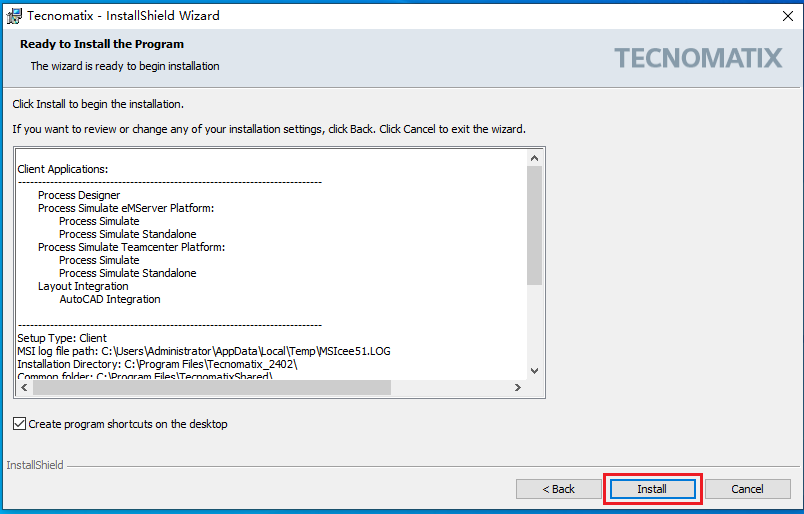The height and width of the screenshot is (514, 804).
Task: Click the installer icon in the title bar
Action: [x=14, y=16]
